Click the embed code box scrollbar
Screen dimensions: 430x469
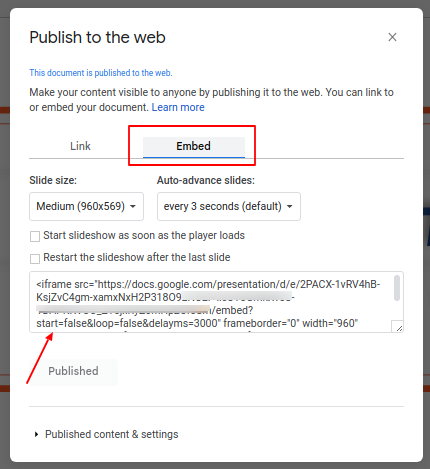(397, 288)
